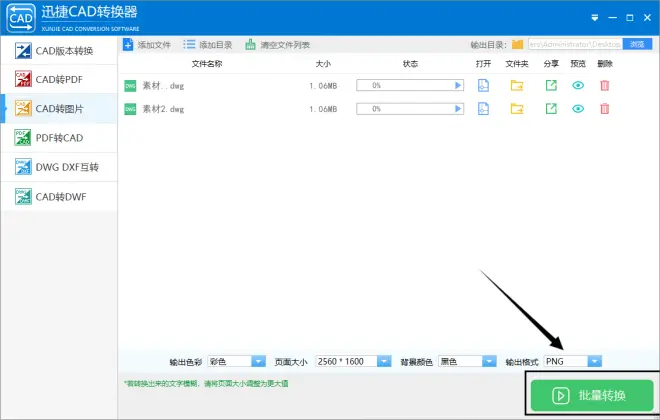Viewport: 660px width, 420px height.
Task: Select the CAD转图片 sidebar item
Action: (x=59, y=109)
